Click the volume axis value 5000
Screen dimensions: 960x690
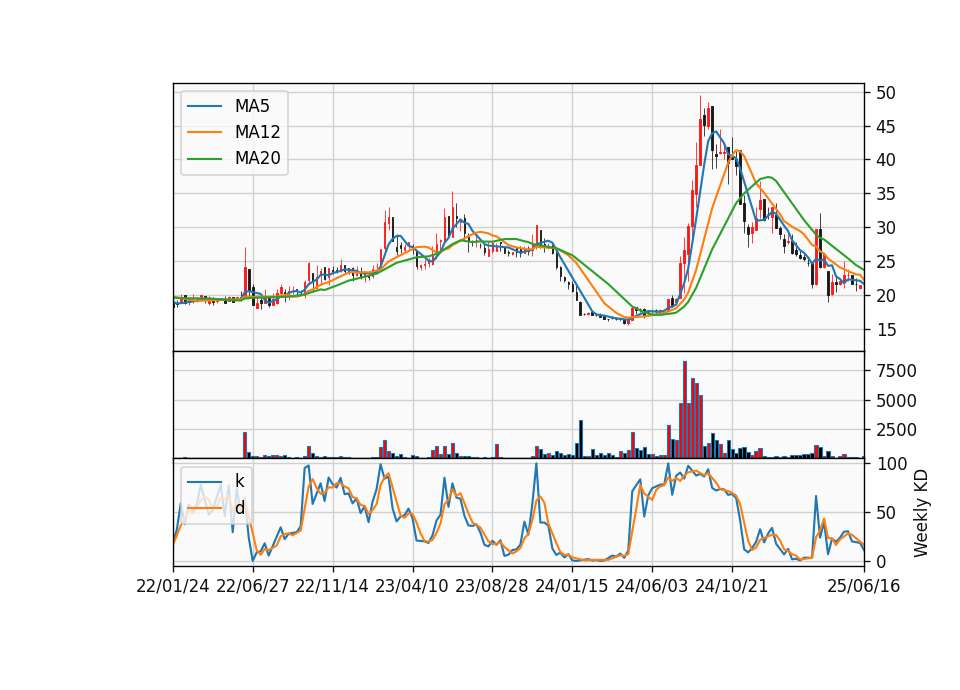pyautogui.click(x=896, y=401)
